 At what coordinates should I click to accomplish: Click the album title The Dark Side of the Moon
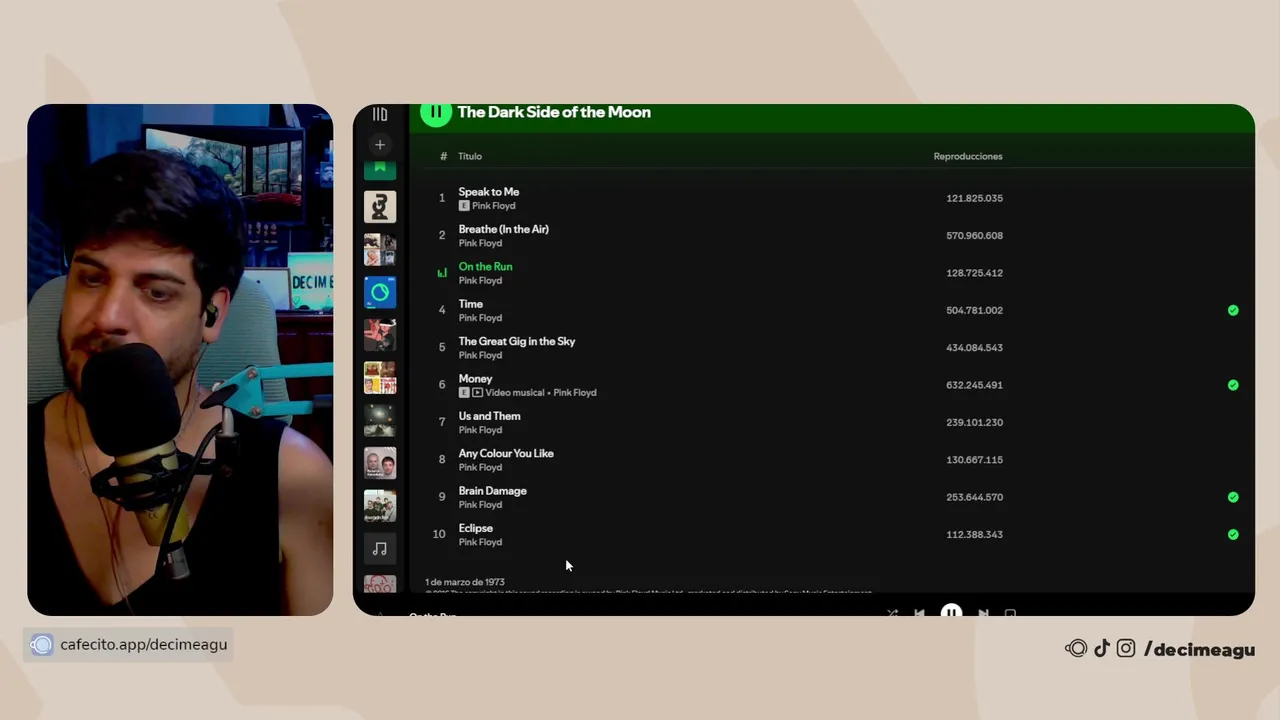click(554, 112)
